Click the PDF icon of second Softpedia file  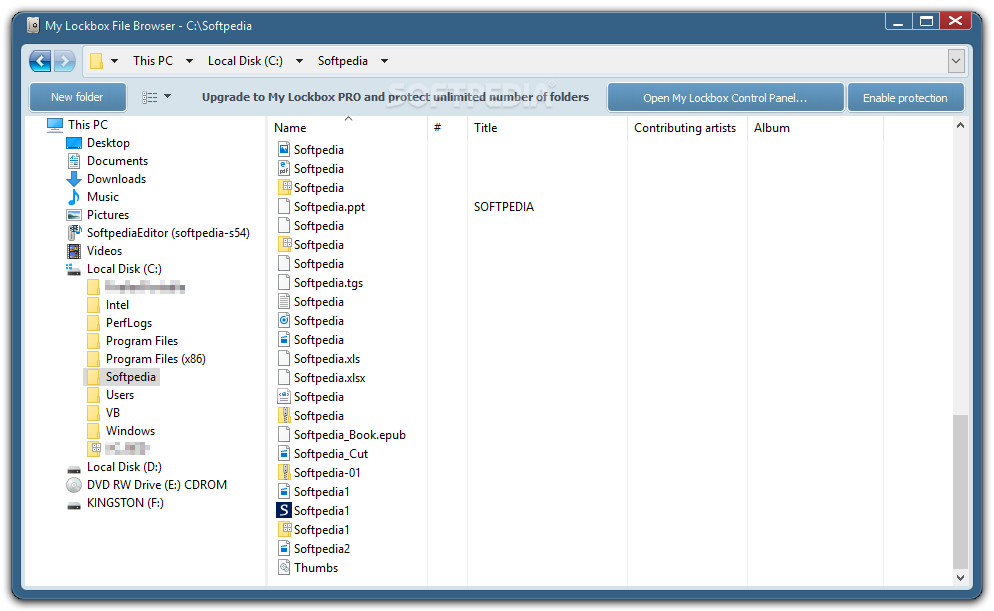click(284, 169)
